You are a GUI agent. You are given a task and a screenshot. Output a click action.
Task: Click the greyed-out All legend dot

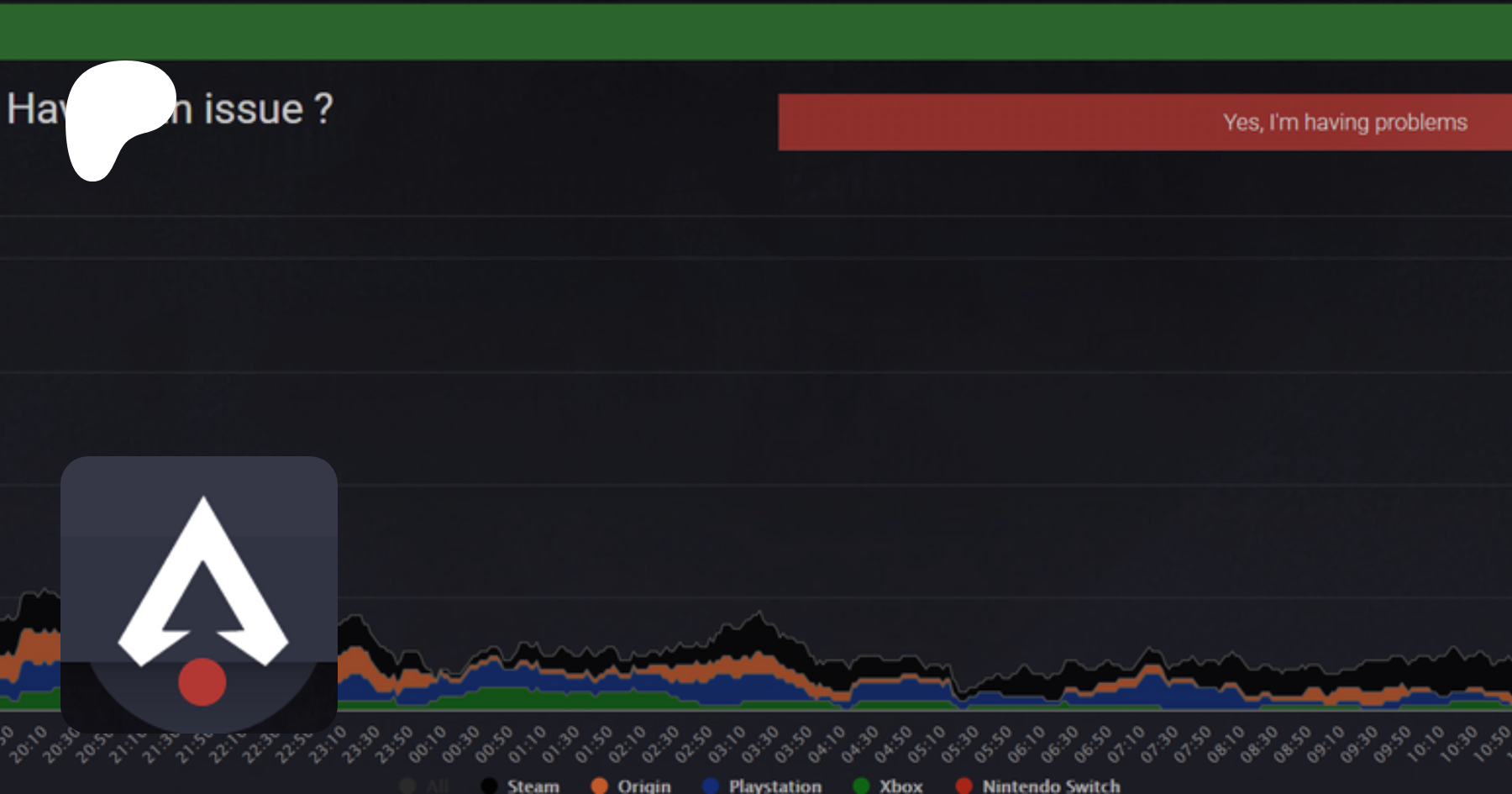[x=408, y=786]
